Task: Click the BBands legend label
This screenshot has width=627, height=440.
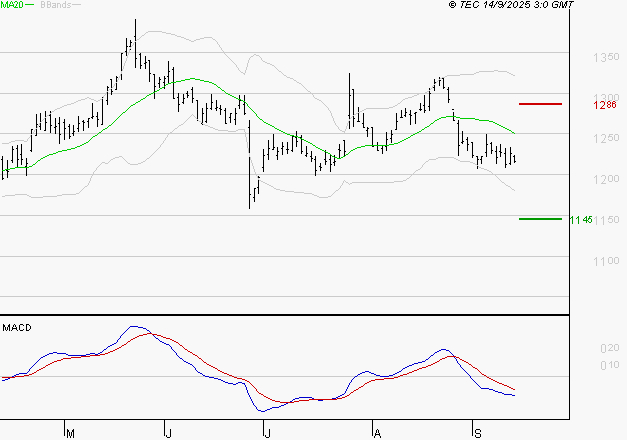Action: coord(56,5)
